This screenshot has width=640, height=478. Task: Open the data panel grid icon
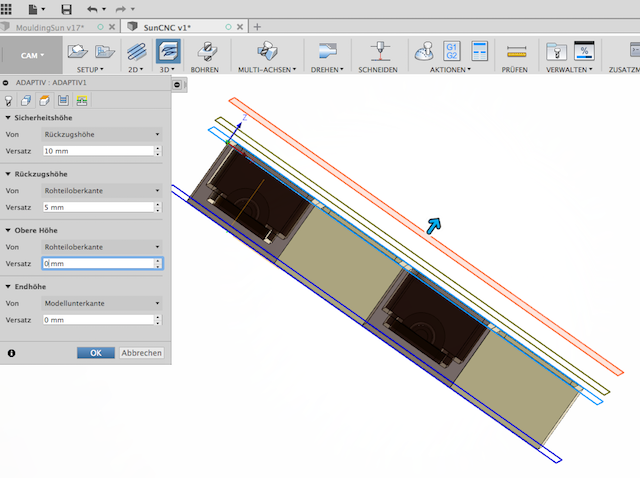tap(6, 9)
